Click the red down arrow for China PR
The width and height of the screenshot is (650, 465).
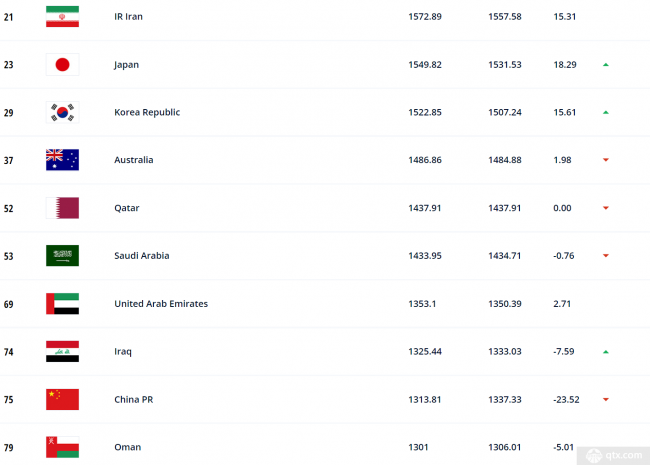pos(606,400)
